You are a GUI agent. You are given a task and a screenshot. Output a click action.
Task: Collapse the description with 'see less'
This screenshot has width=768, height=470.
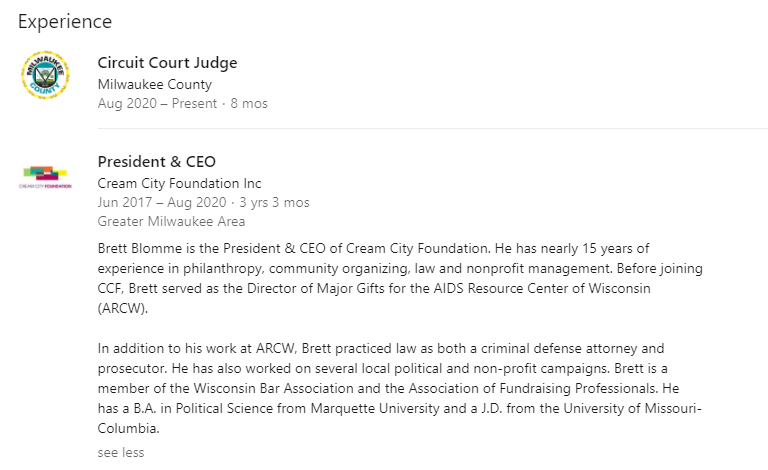coord(120,452)
